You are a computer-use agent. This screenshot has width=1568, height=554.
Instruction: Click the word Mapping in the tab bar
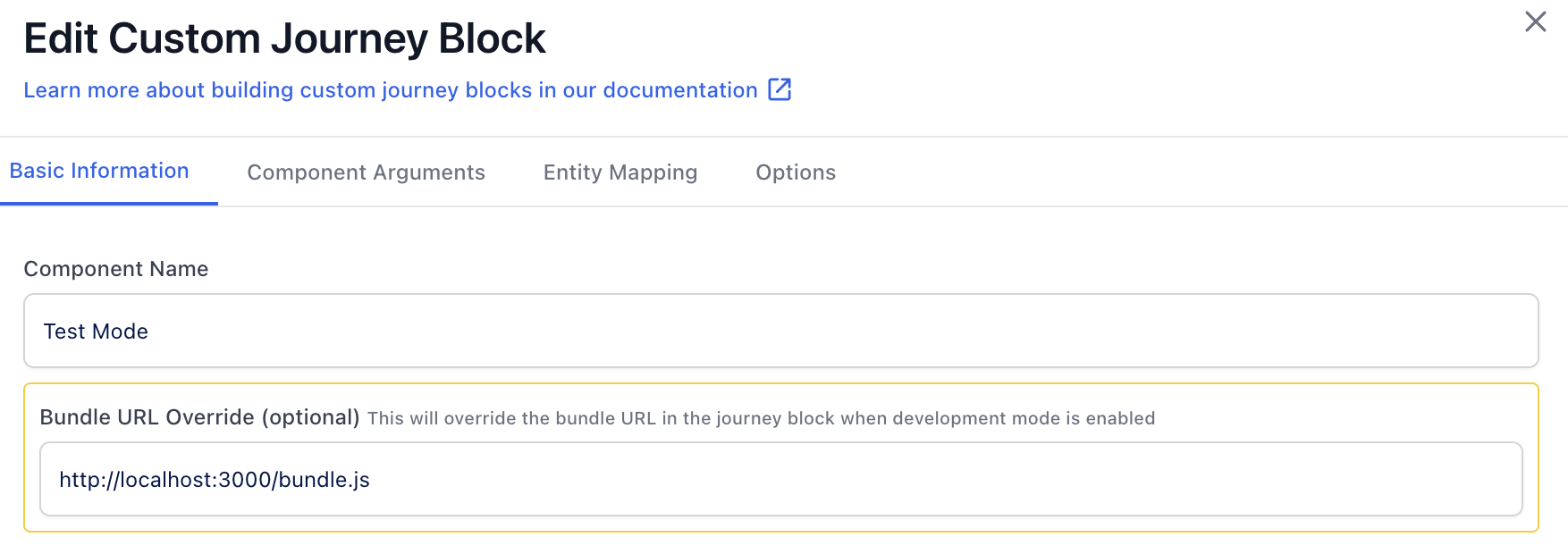click(x=653, y=173)
